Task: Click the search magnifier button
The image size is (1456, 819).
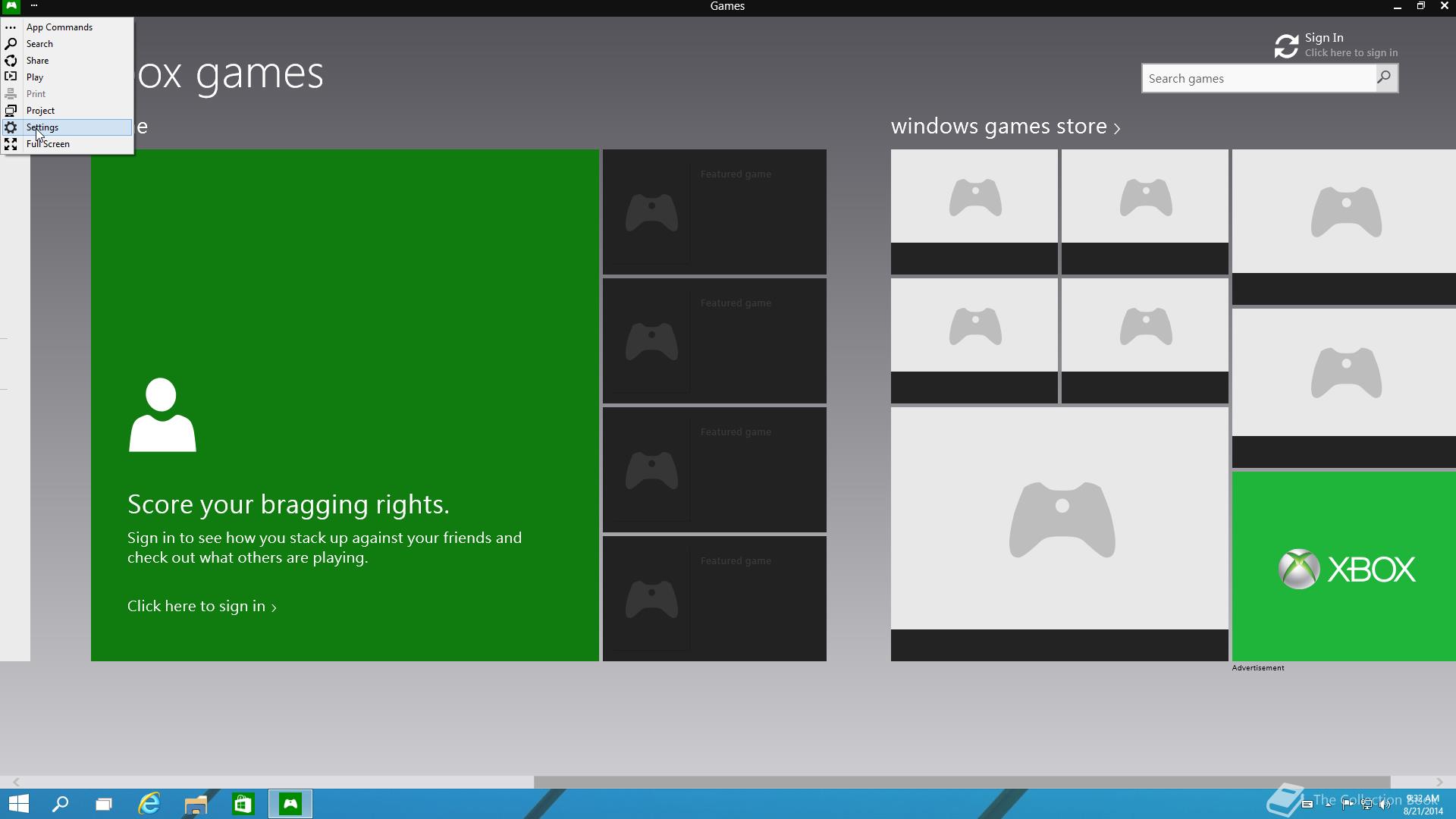Action: tap(1386, 78)
